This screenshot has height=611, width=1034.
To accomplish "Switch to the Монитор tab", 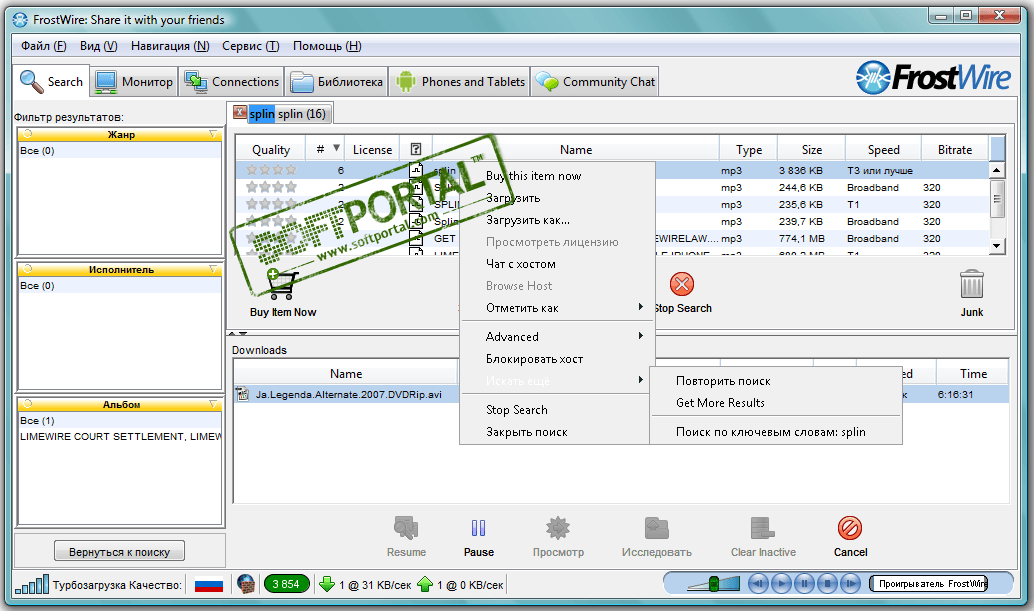I will [135, 82].
